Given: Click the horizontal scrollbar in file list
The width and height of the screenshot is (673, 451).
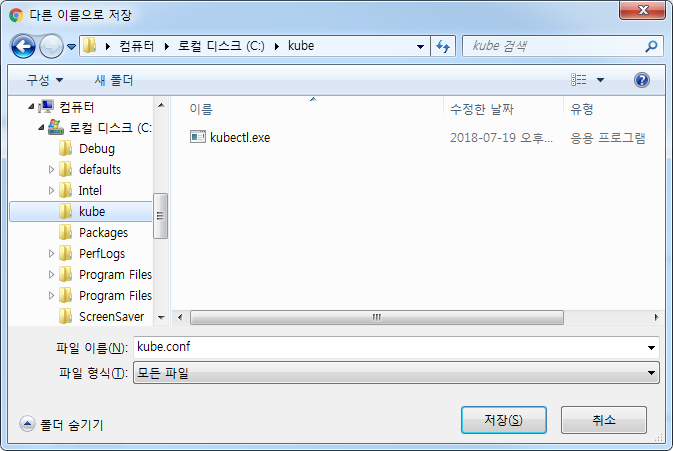Looking at the screenshot, I should (x=376, y=318).
